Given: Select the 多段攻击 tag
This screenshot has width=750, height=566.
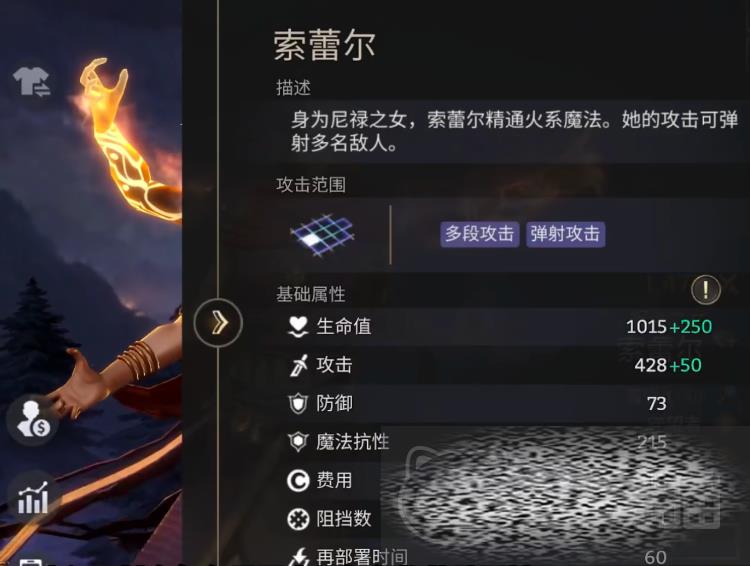Looking at the screenshot, I should 480,234.
